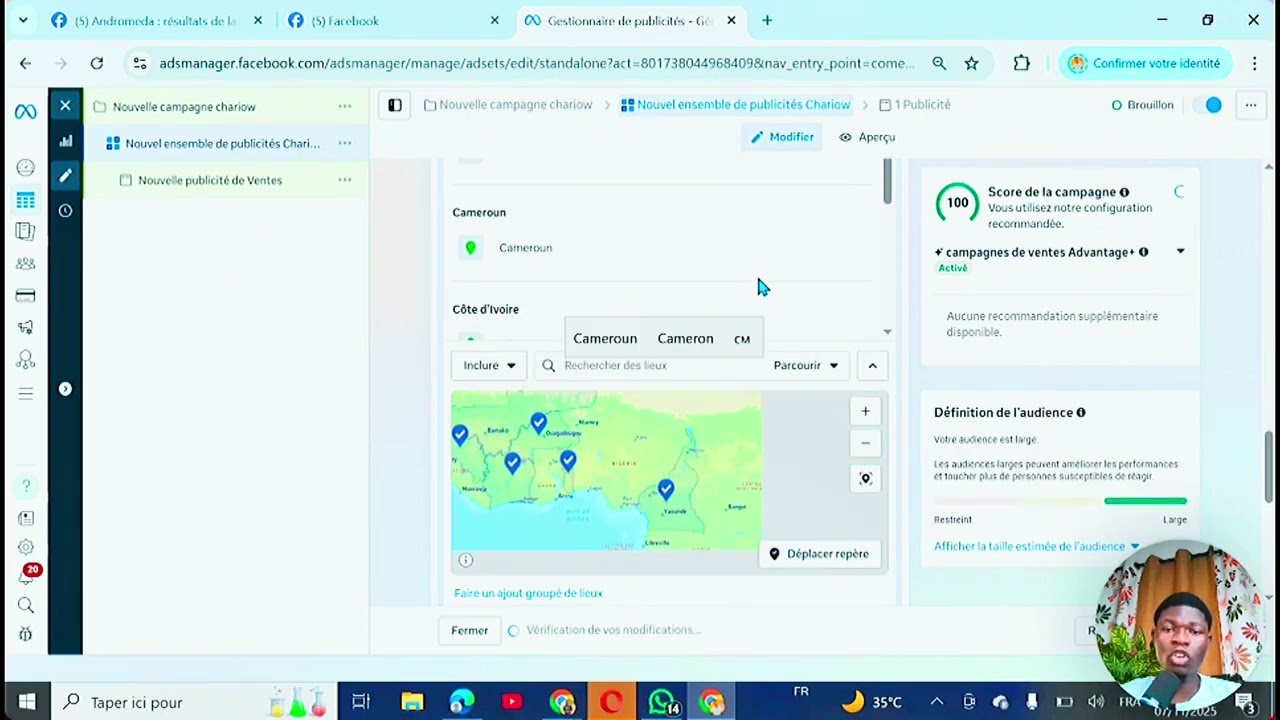The image size is (1280, 720).
Task: Open Windows Start menu
Action: coord(26,702)
